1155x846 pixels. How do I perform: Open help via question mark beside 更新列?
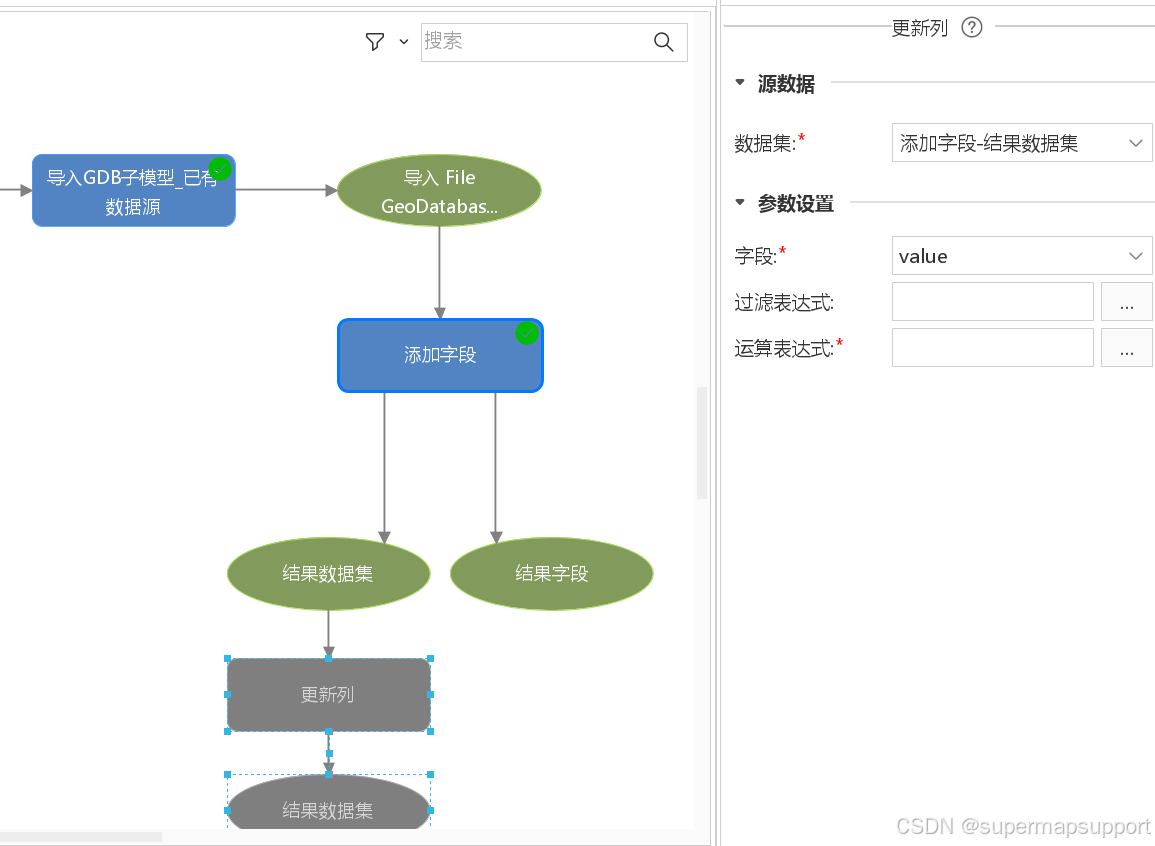pyautogui.click(x=971, y=28)
